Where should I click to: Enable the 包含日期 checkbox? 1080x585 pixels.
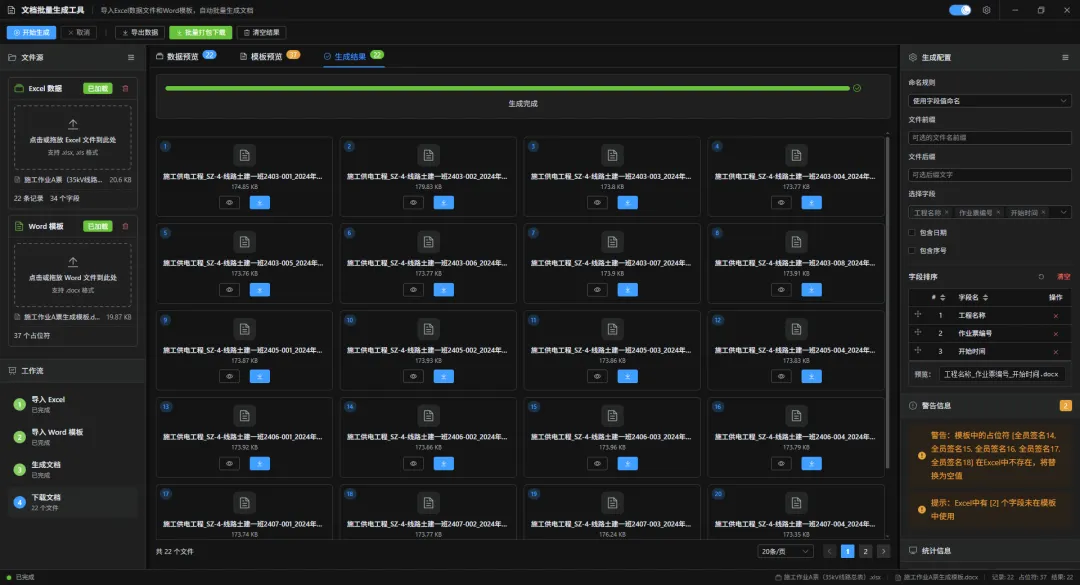point(912,232)
